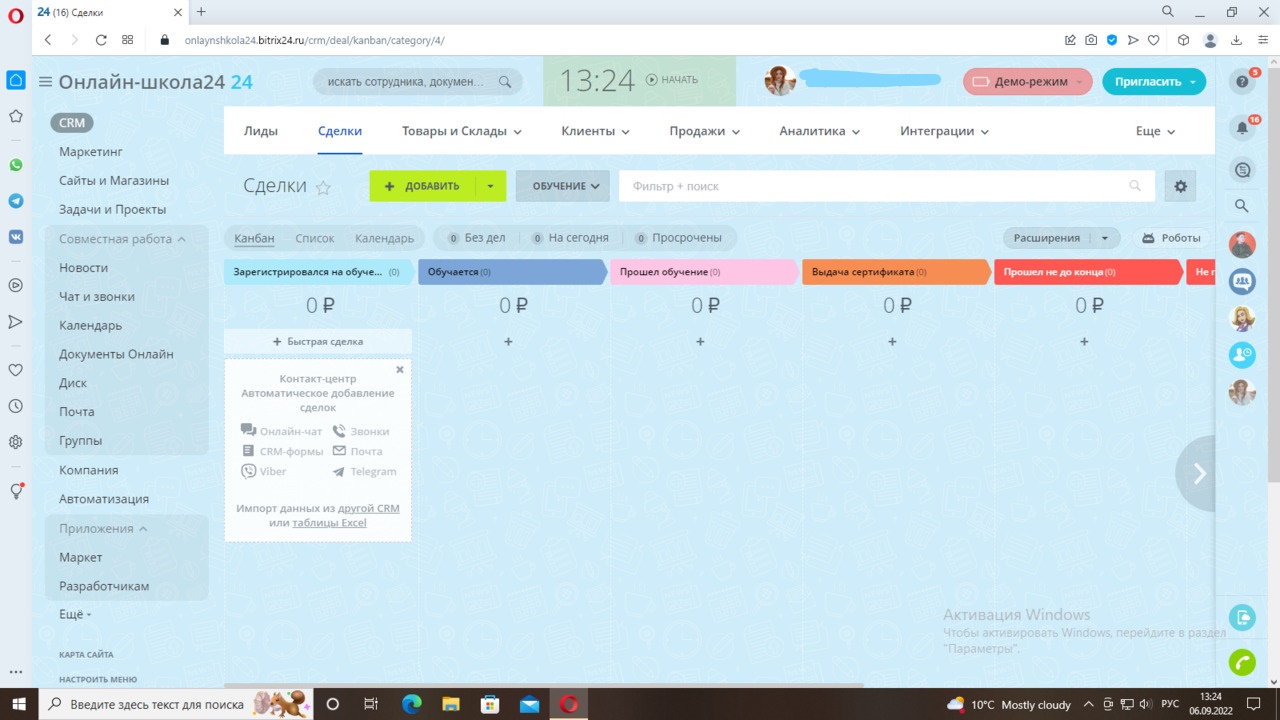1280x720 pixels.
Task: Start workday with НАЧАТЬ button
Action: click(x=672, y=80)
